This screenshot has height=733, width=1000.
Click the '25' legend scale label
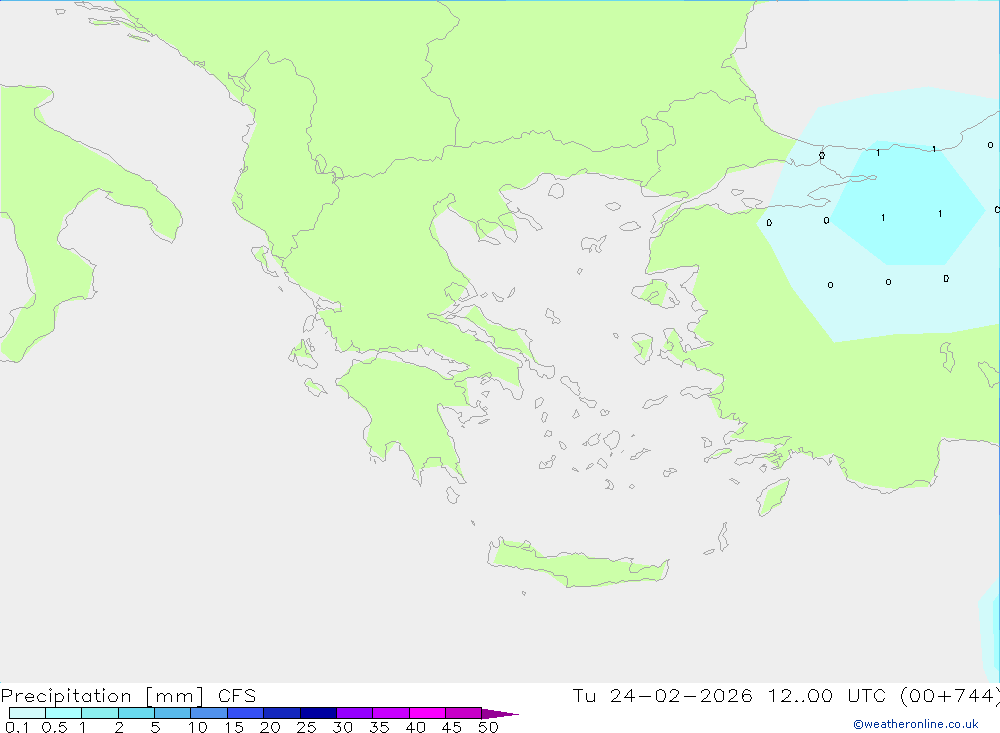click(307, 727)
